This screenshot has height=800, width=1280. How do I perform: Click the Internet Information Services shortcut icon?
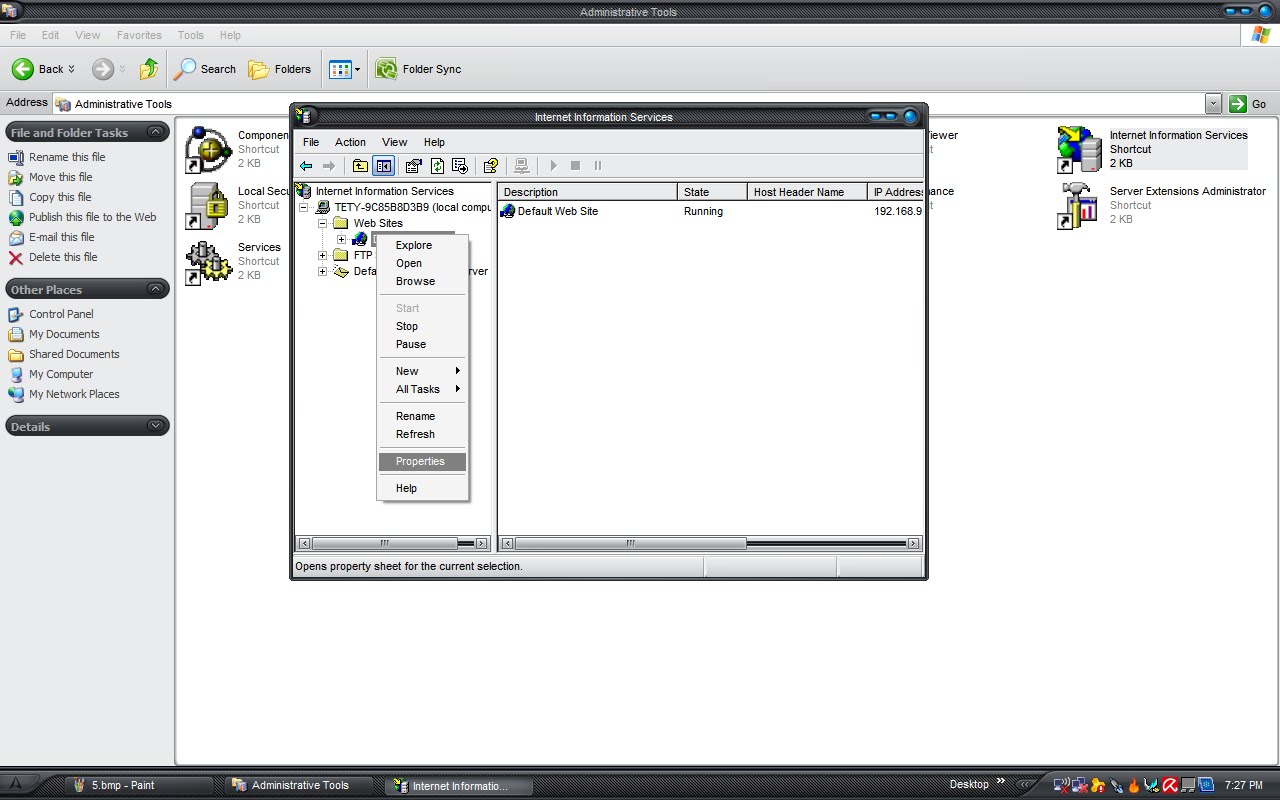(x=1079, y=149)
